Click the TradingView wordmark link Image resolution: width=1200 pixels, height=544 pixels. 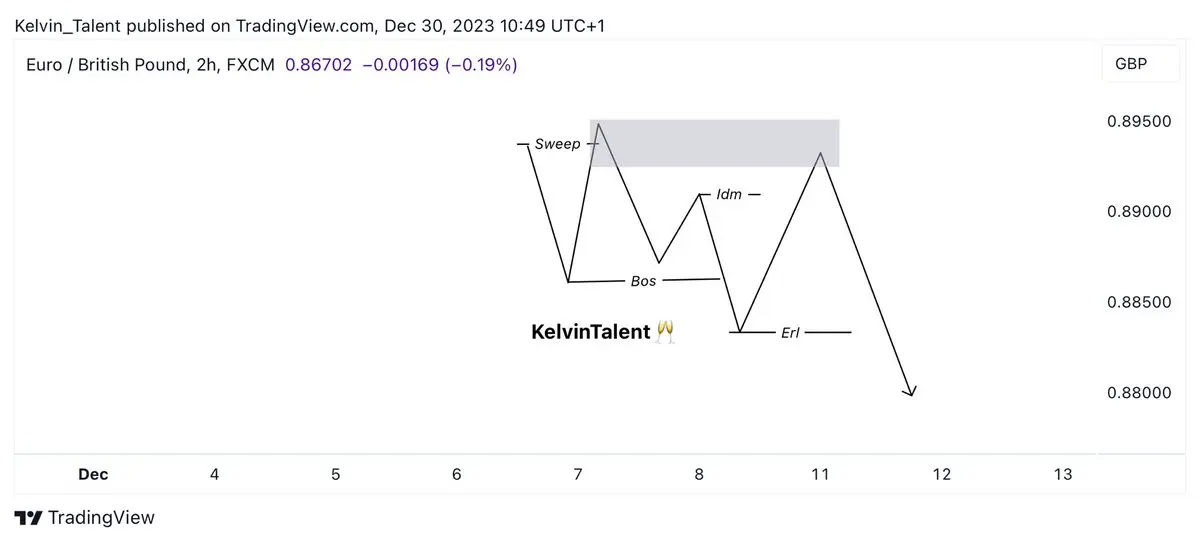tap(101, 518)
